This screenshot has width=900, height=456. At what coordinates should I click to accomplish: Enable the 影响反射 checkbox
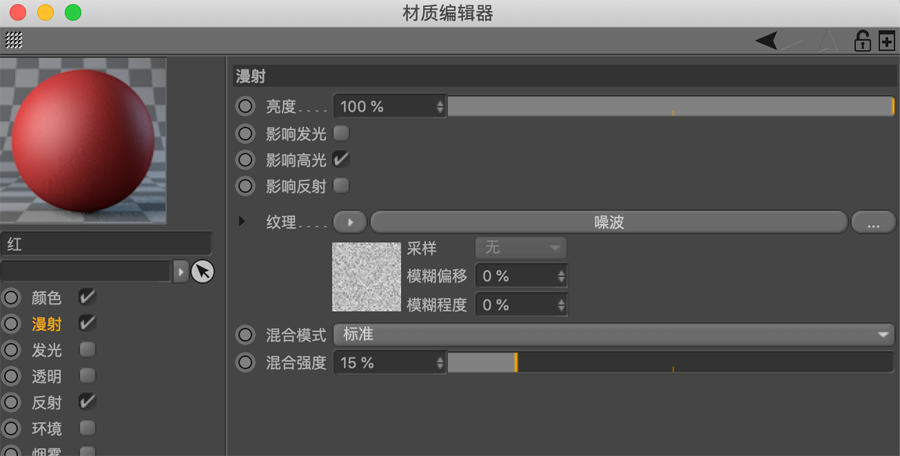(x=341, y=186)
